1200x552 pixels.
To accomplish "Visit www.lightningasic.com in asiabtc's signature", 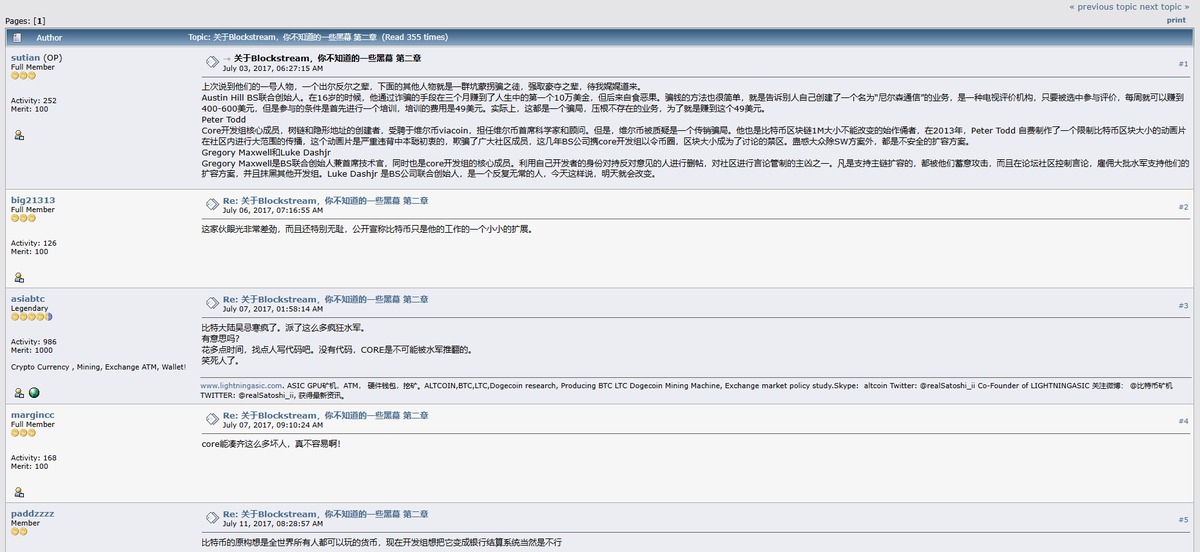I will (x=242, y=384).
